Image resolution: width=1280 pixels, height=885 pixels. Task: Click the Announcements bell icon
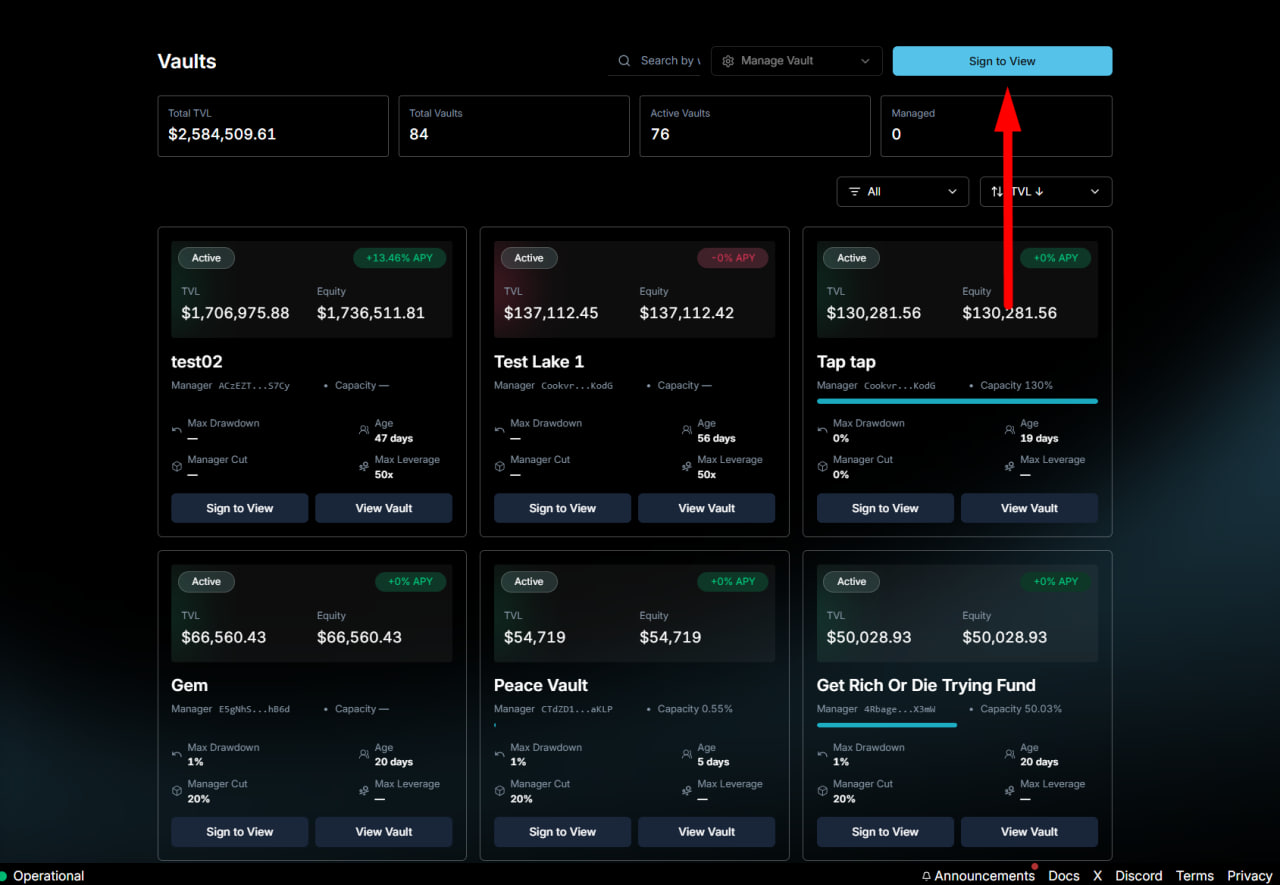[926, 876]
